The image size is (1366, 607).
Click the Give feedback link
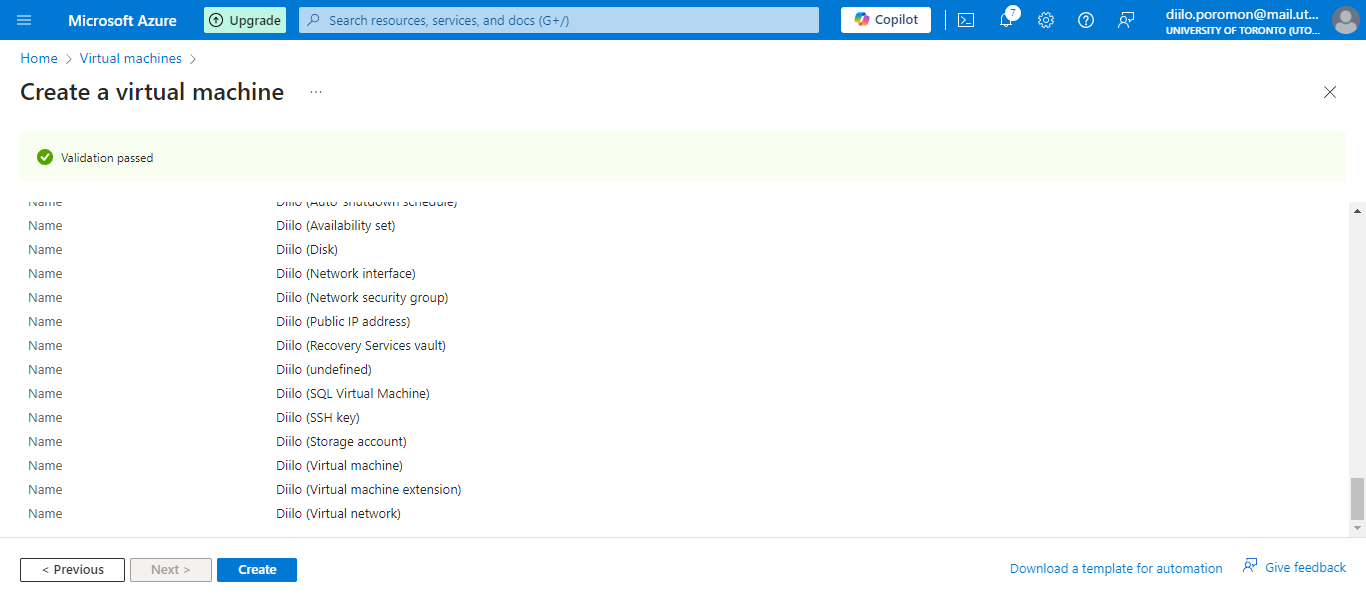[1294, 567]
